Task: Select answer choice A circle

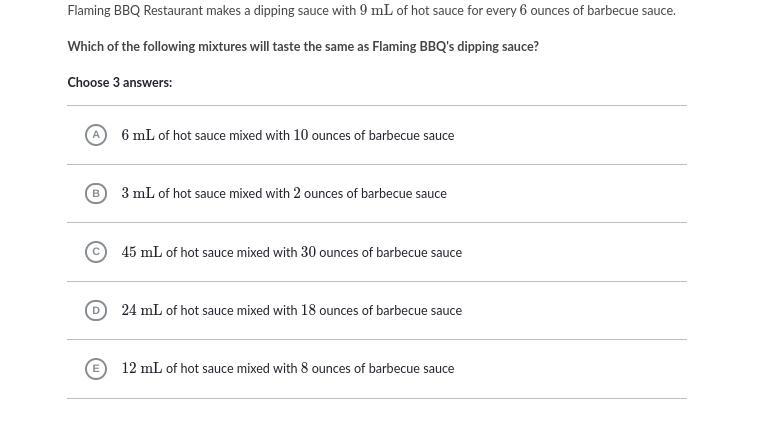Action: (x=96, y=135)
